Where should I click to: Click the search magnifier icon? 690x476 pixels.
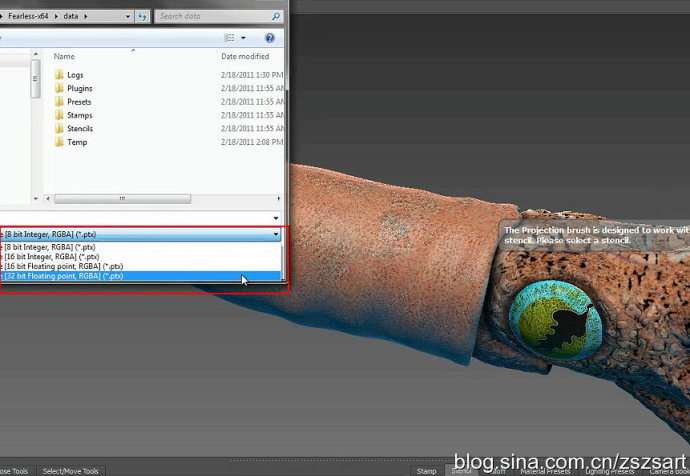click(276, 16)
